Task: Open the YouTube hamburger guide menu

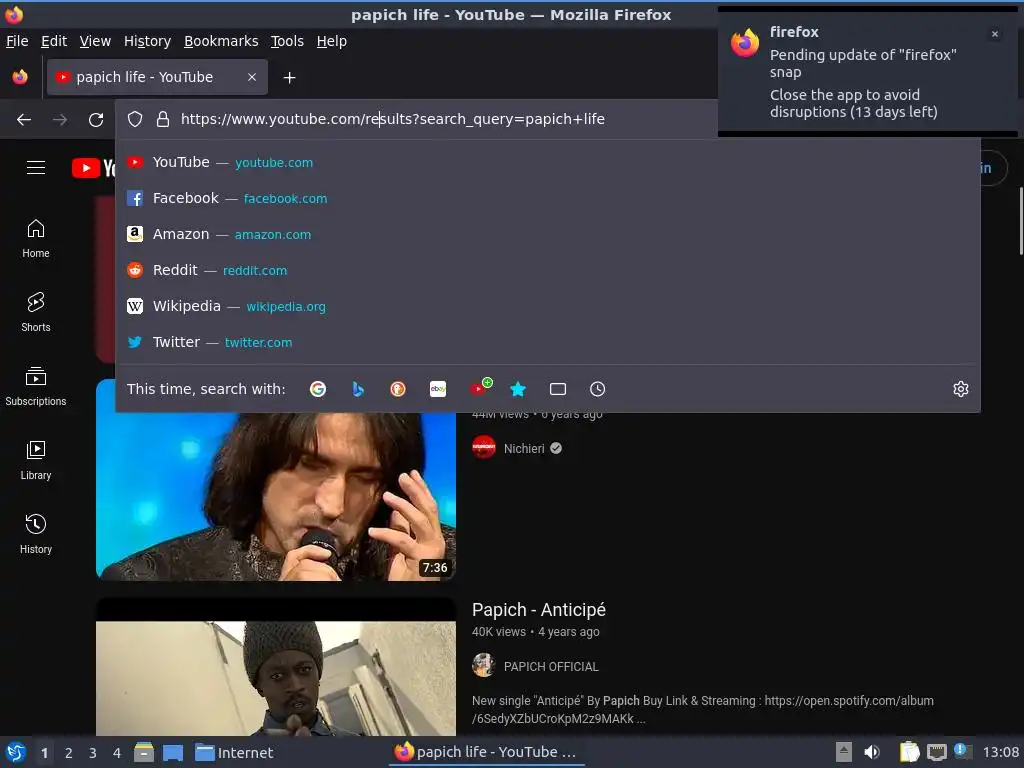Action: pyautogui.click(x=36, y=168)
